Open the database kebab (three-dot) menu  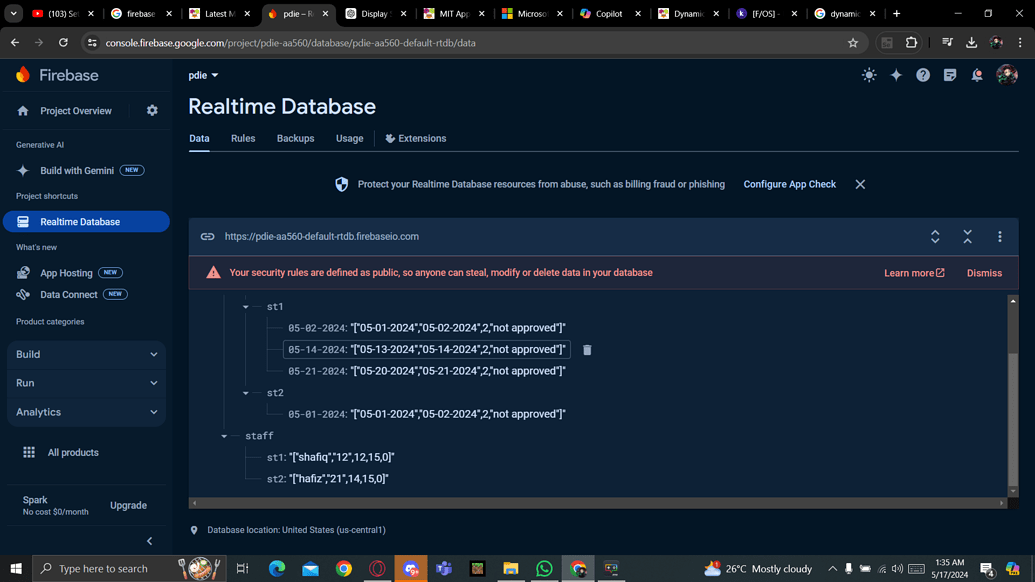tap(999, 236)
